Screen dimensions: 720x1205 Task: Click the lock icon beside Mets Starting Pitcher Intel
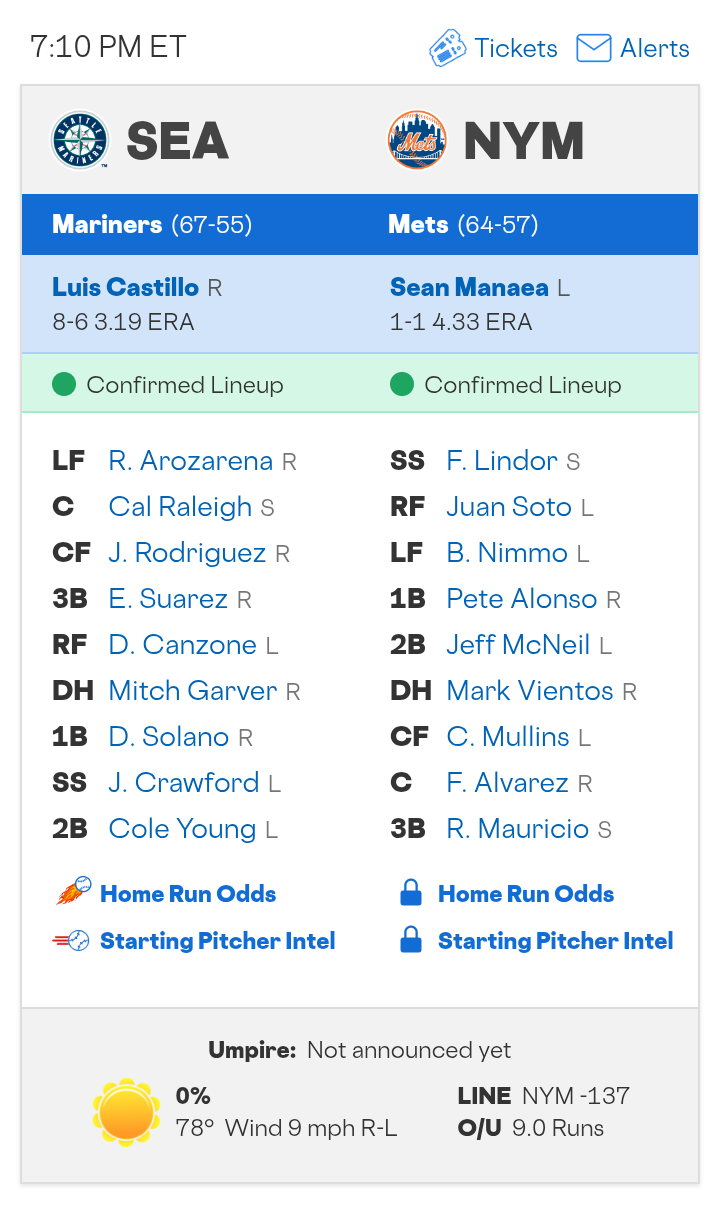point(410,940)
